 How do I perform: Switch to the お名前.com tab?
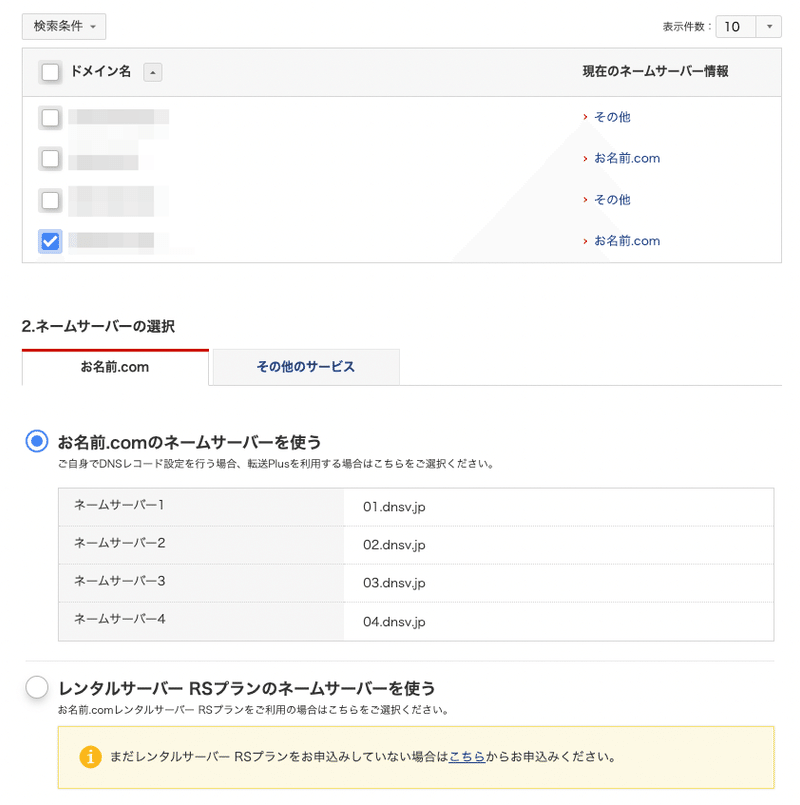(115, 367)
